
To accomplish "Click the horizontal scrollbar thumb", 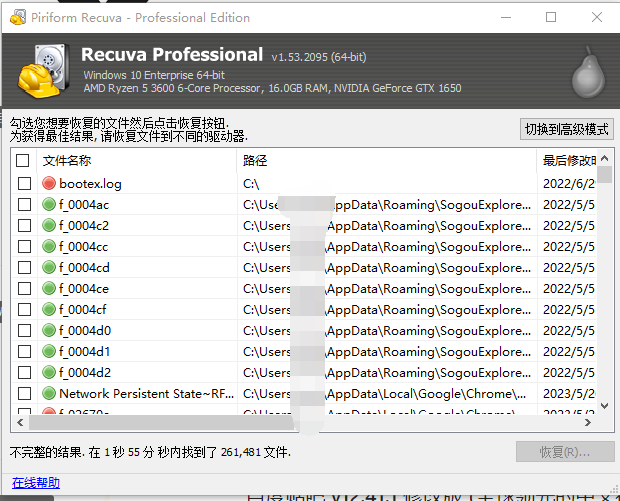I will pos(161,423).
